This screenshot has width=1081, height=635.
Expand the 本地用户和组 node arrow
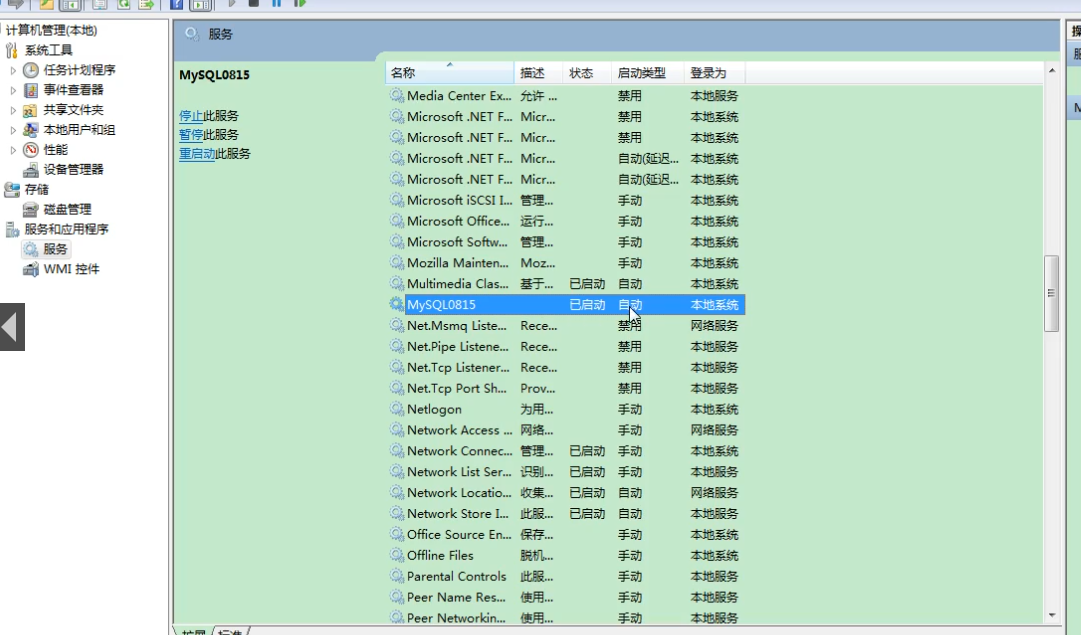point(13,130)
